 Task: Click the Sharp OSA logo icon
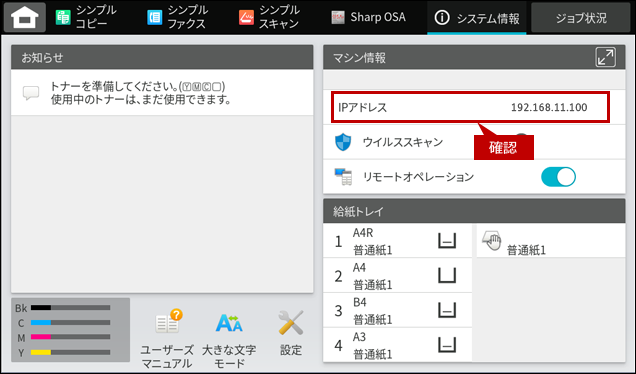tap(337, 17)
